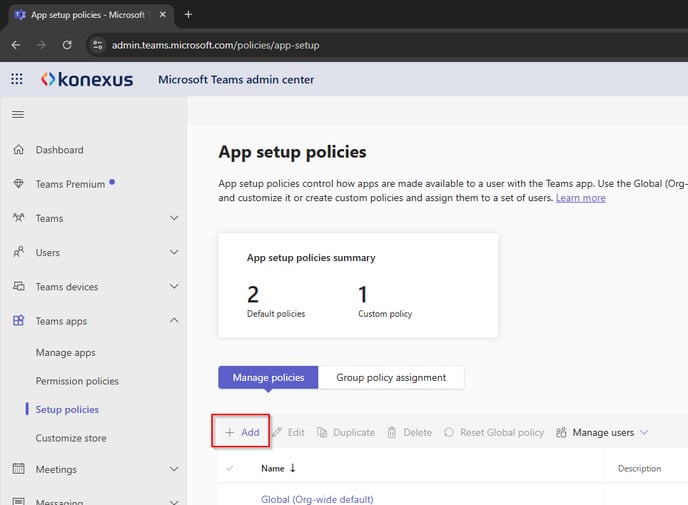Toggle the select-all checkmark in table header

point(229,468)
